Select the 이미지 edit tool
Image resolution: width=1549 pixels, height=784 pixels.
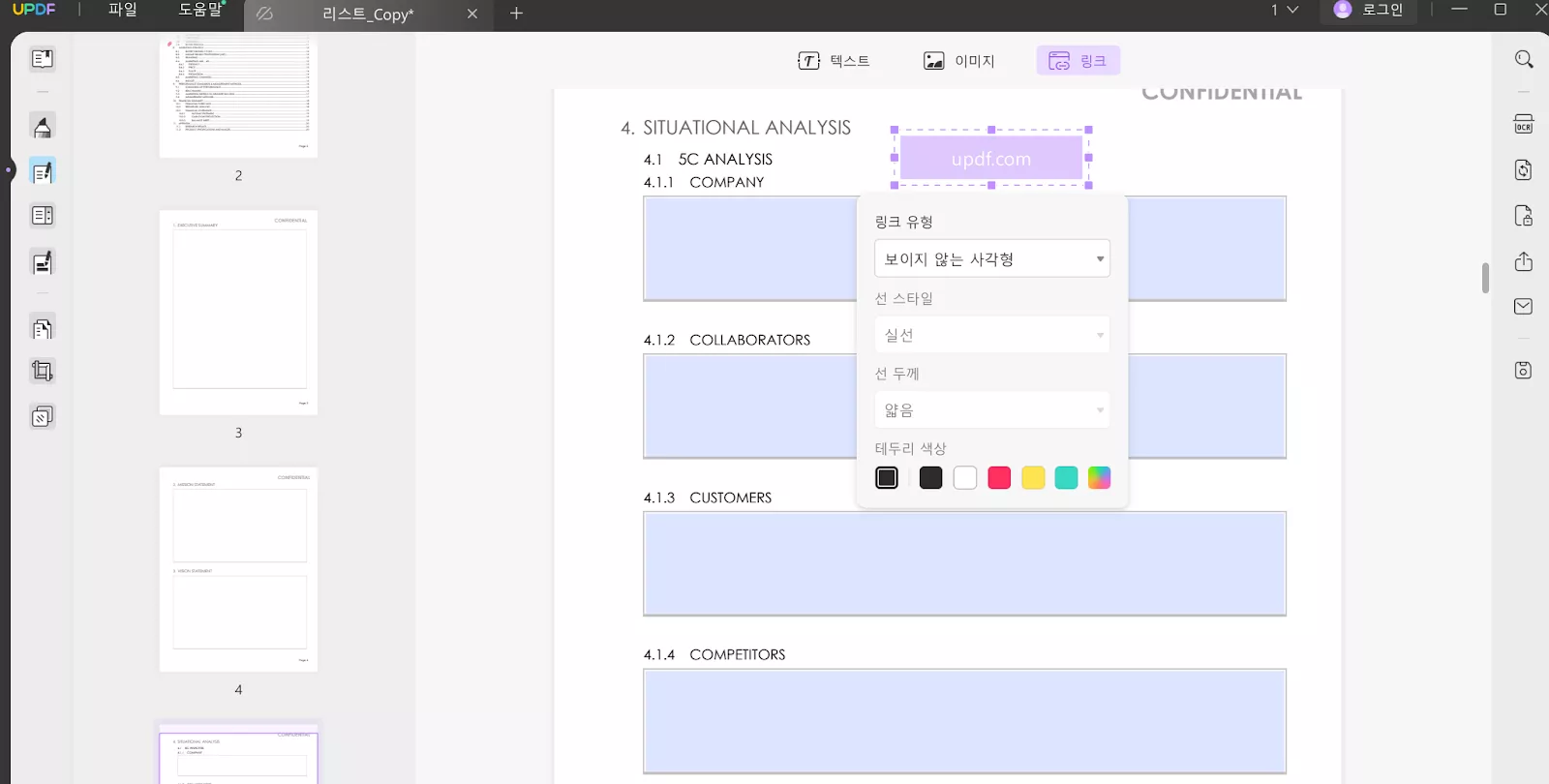point(958,61)
